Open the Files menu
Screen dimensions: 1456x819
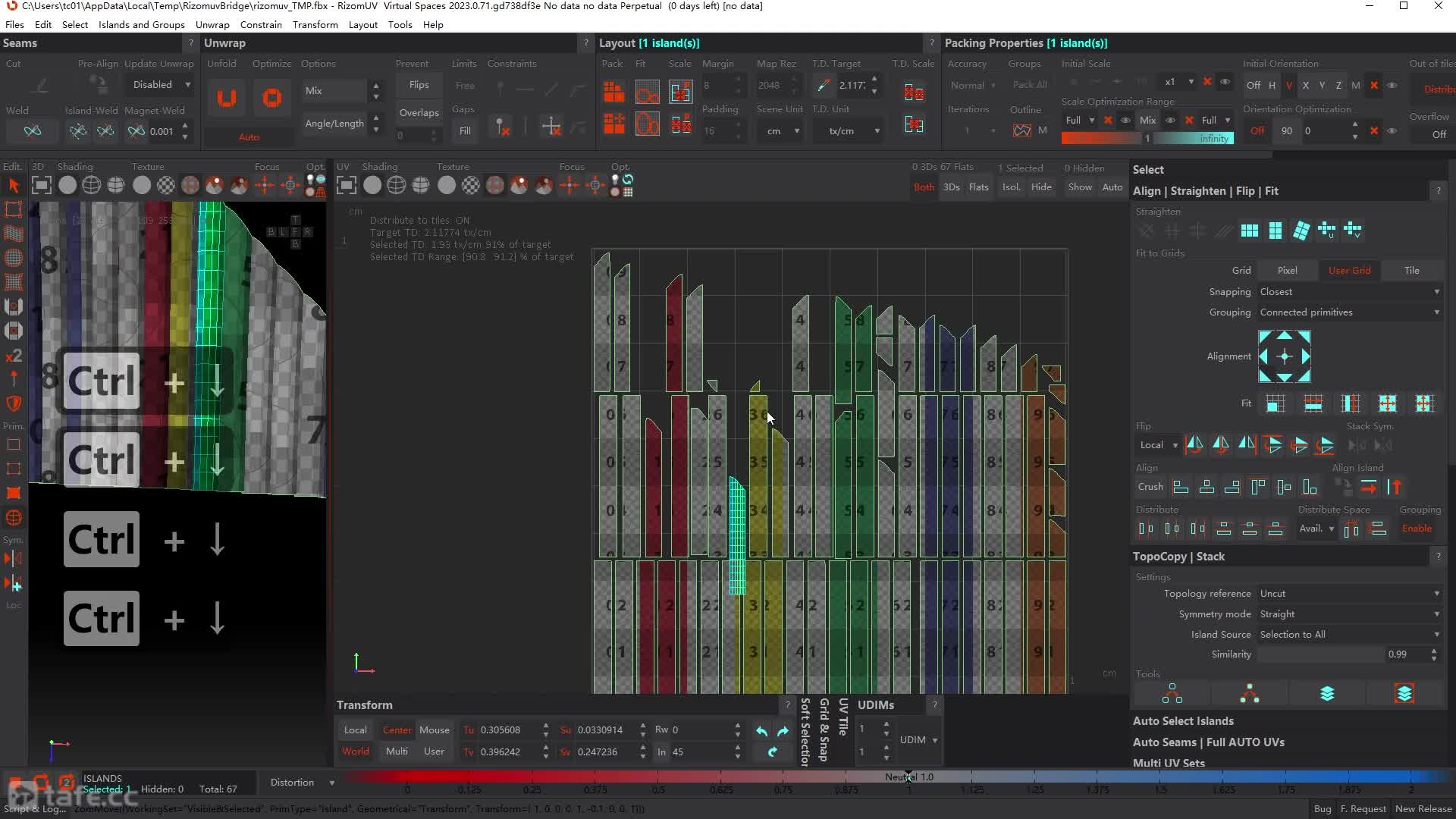14,24
